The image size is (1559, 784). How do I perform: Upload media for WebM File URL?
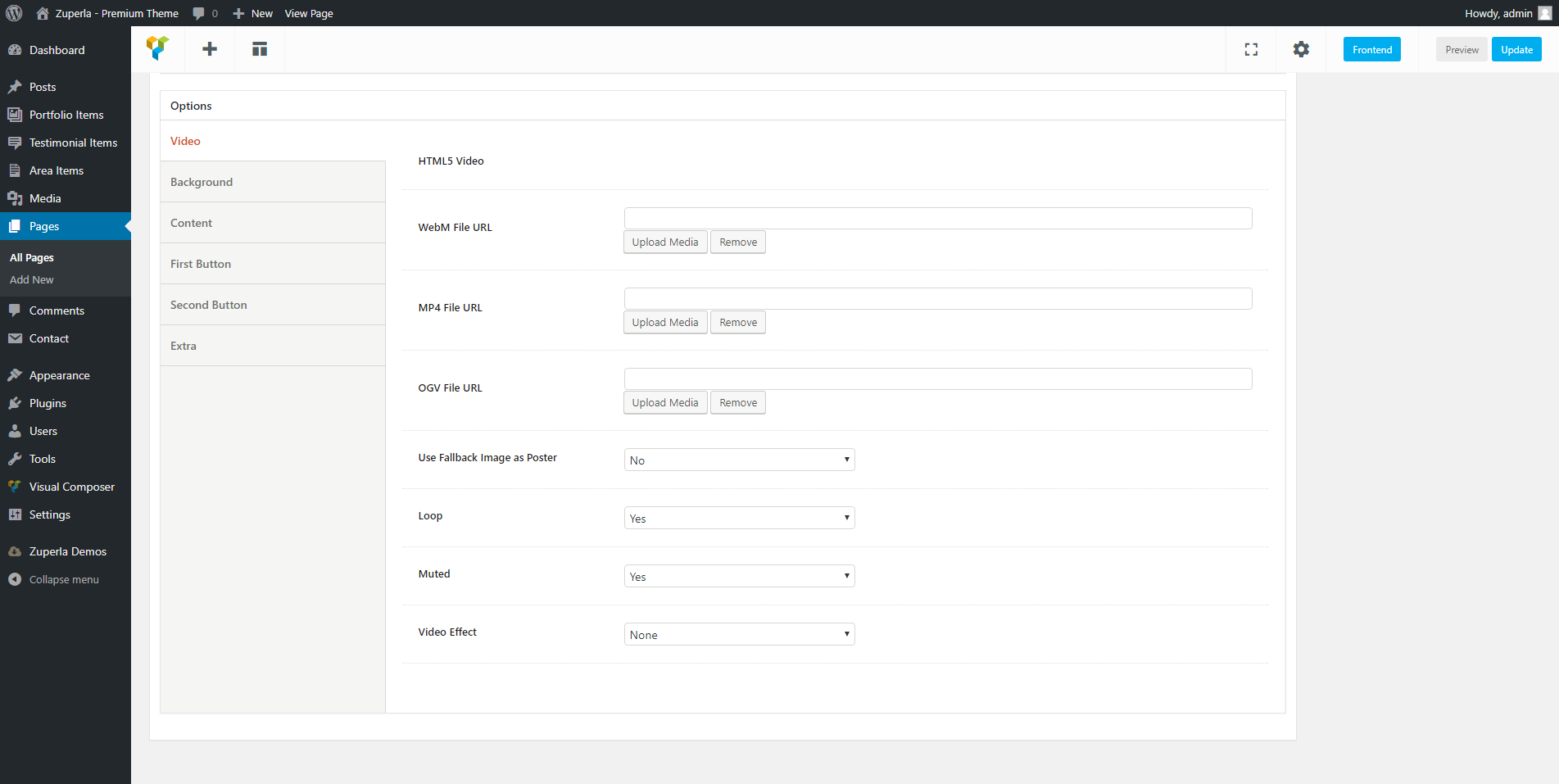(665, 242)
